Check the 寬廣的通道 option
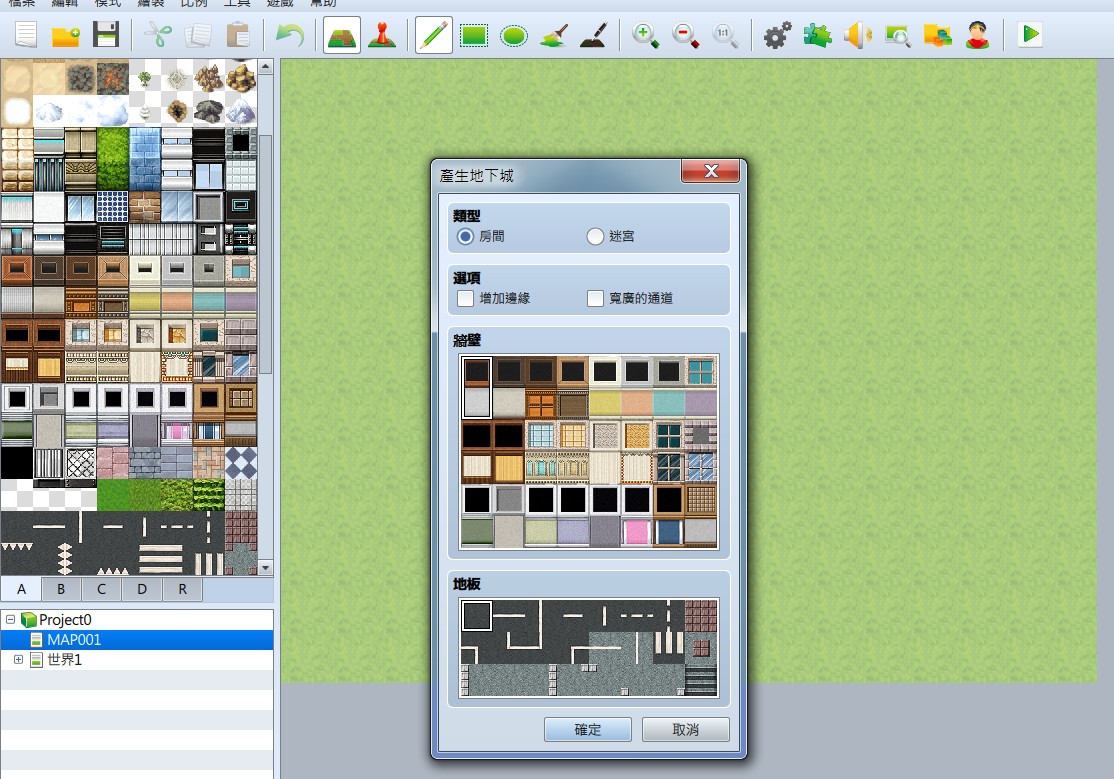The image size is (1114, 779). click(x=595, y=298)
